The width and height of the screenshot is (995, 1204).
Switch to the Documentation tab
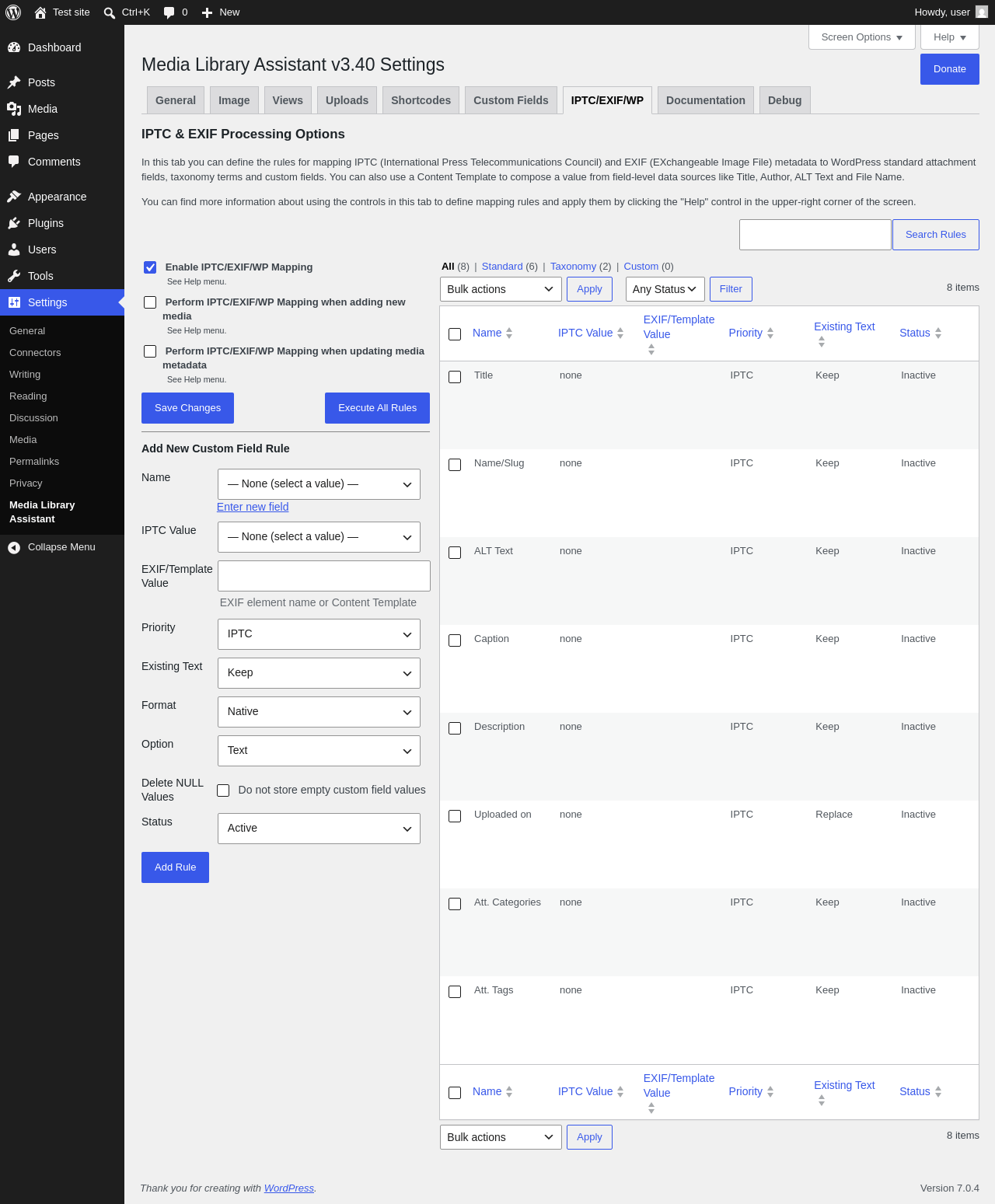706,100
